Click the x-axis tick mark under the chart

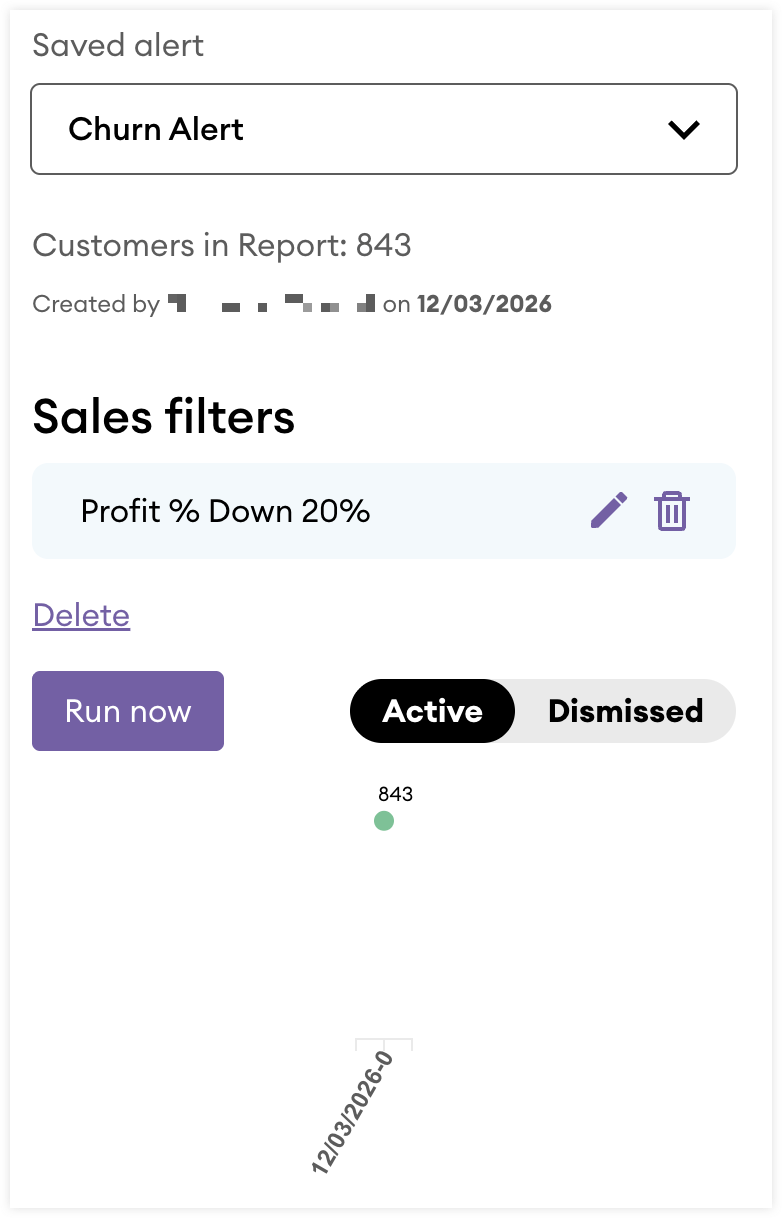pyautogui.click(x=384, y=1044)
